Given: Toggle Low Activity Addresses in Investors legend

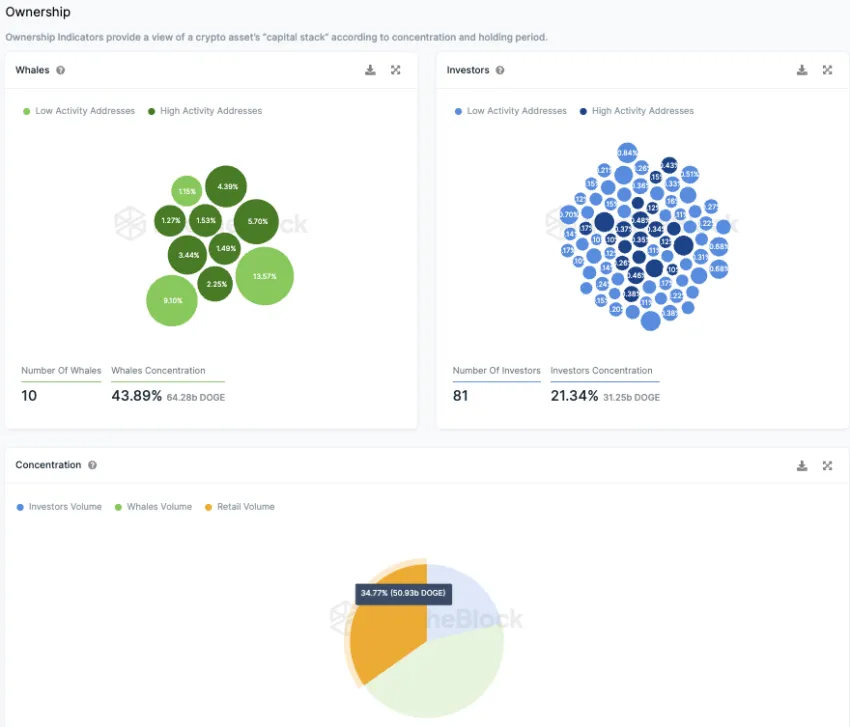Looking at the screenshot, I should coord(511,111).
